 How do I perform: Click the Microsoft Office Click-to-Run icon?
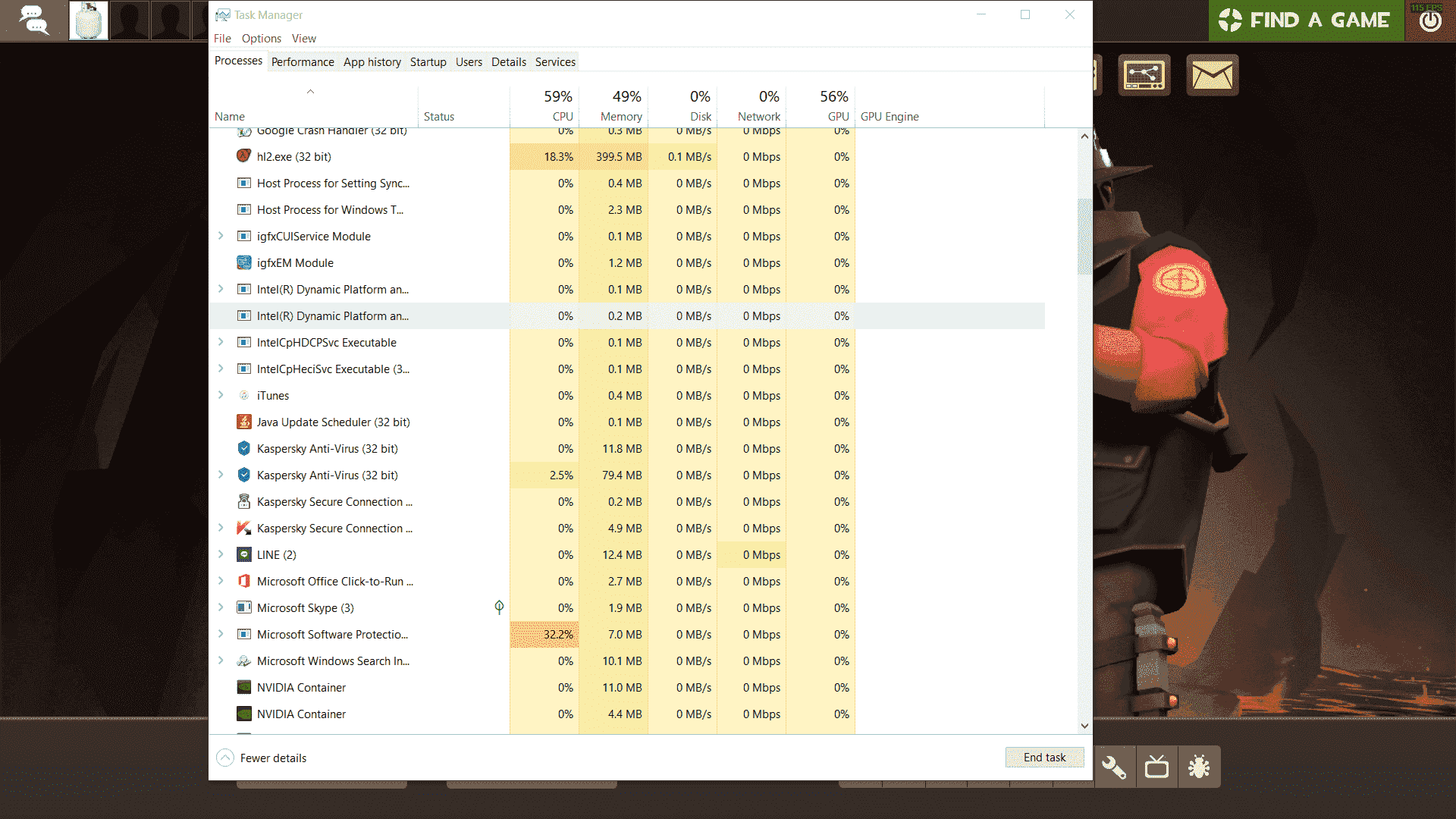click(x=243, y=581)
